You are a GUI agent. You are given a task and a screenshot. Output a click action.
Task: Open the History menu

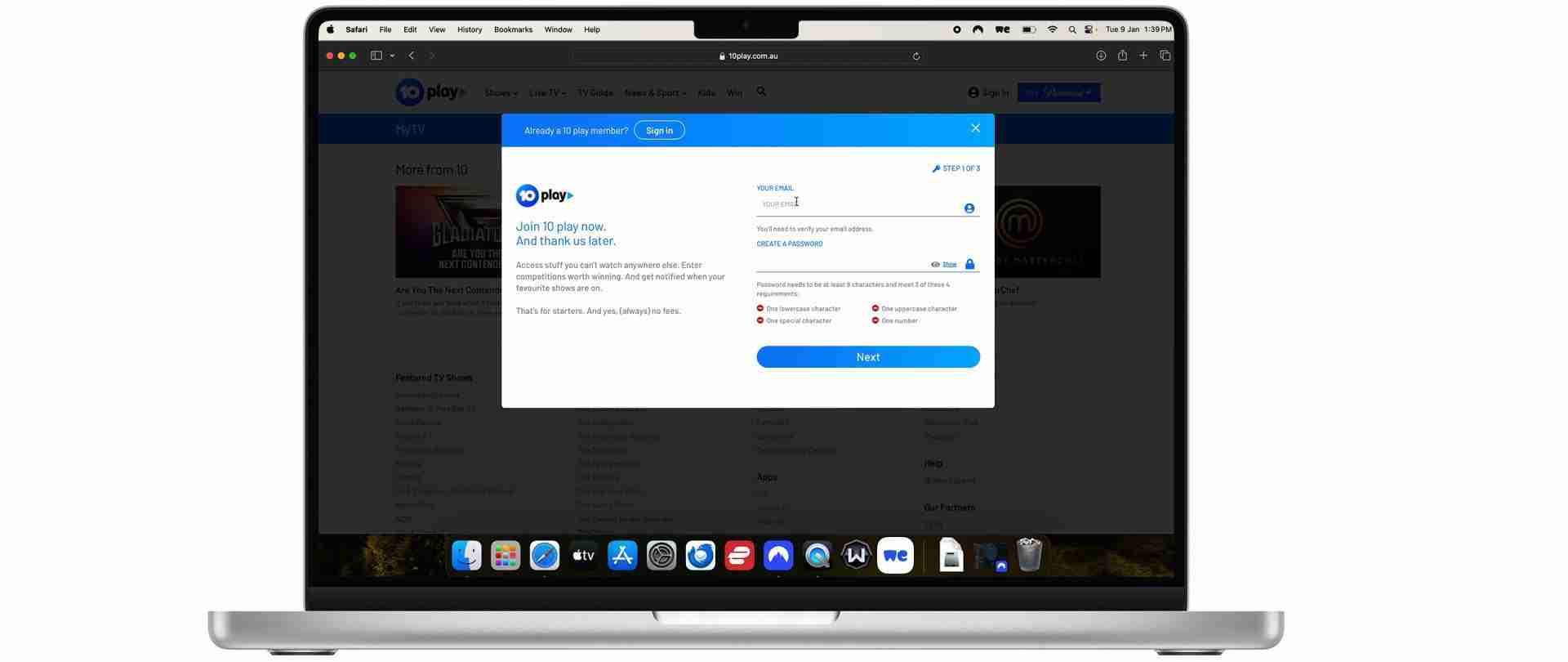pyautogui.click(x=470, y=29)
